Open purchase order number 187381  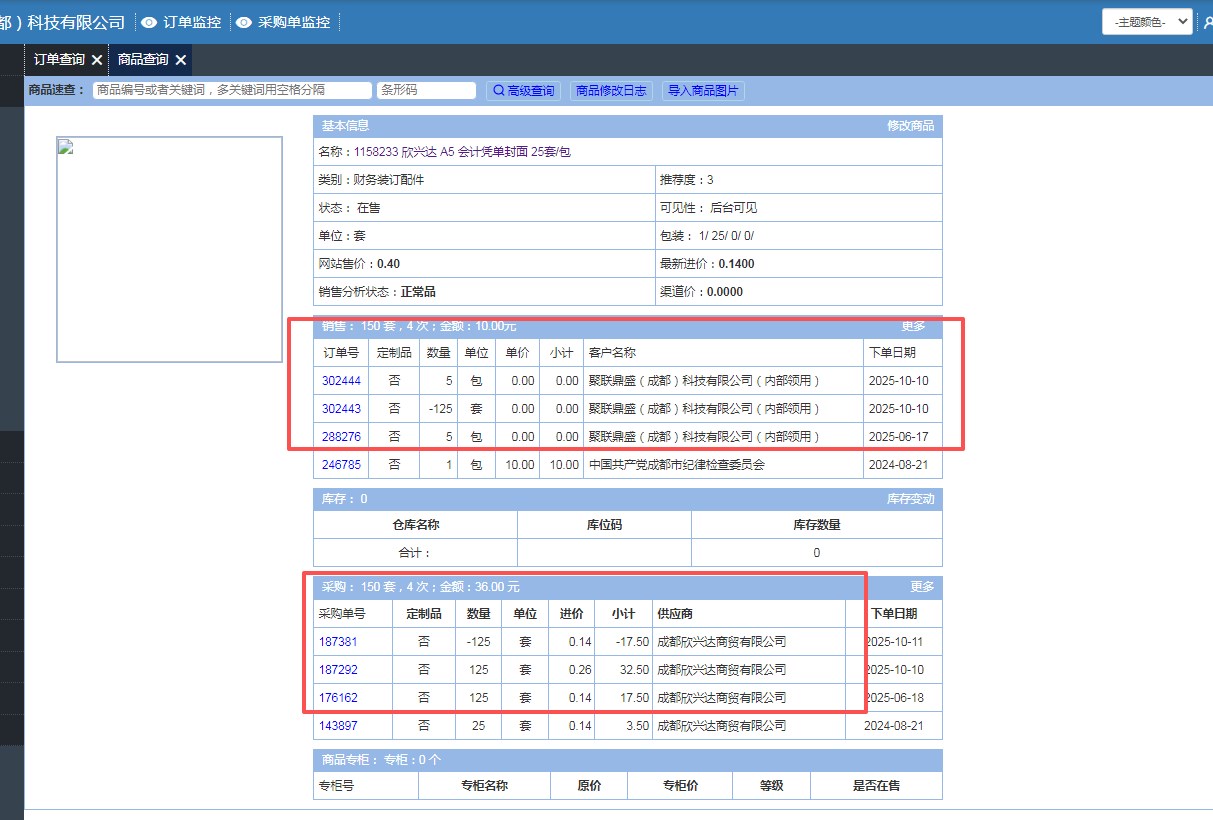[338, 642]
